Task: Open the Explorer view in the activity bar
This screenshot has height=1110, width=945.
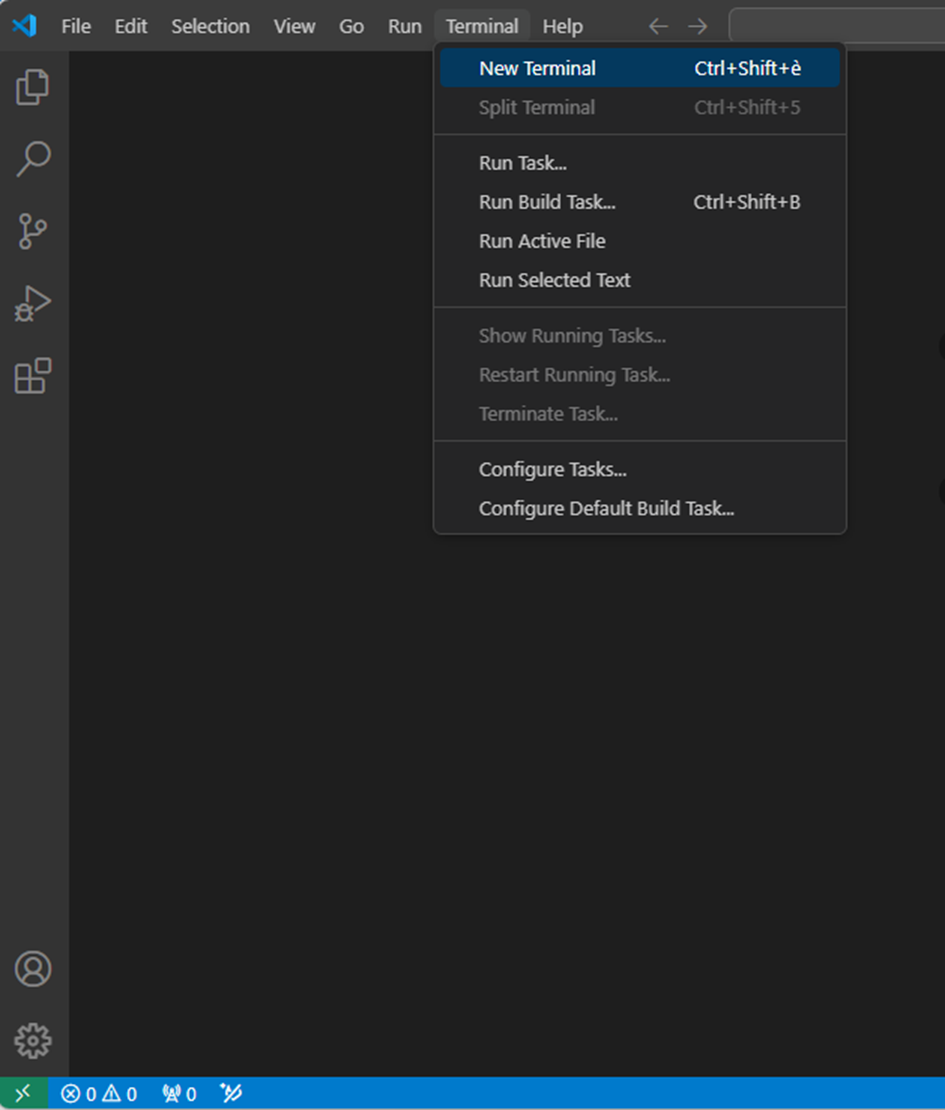Action: (33, 88)
